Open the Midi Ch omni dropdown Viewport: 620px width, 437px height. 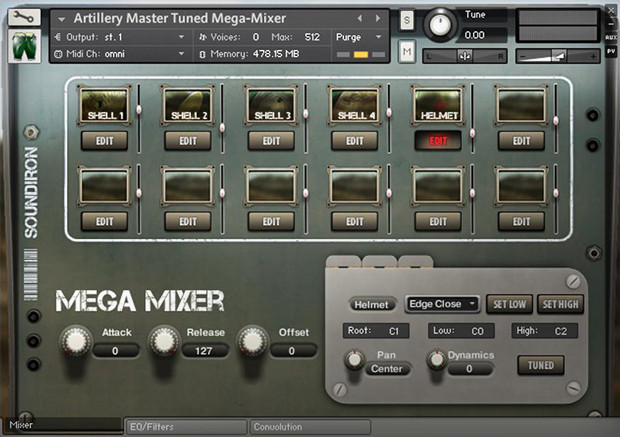pos(119,54)
